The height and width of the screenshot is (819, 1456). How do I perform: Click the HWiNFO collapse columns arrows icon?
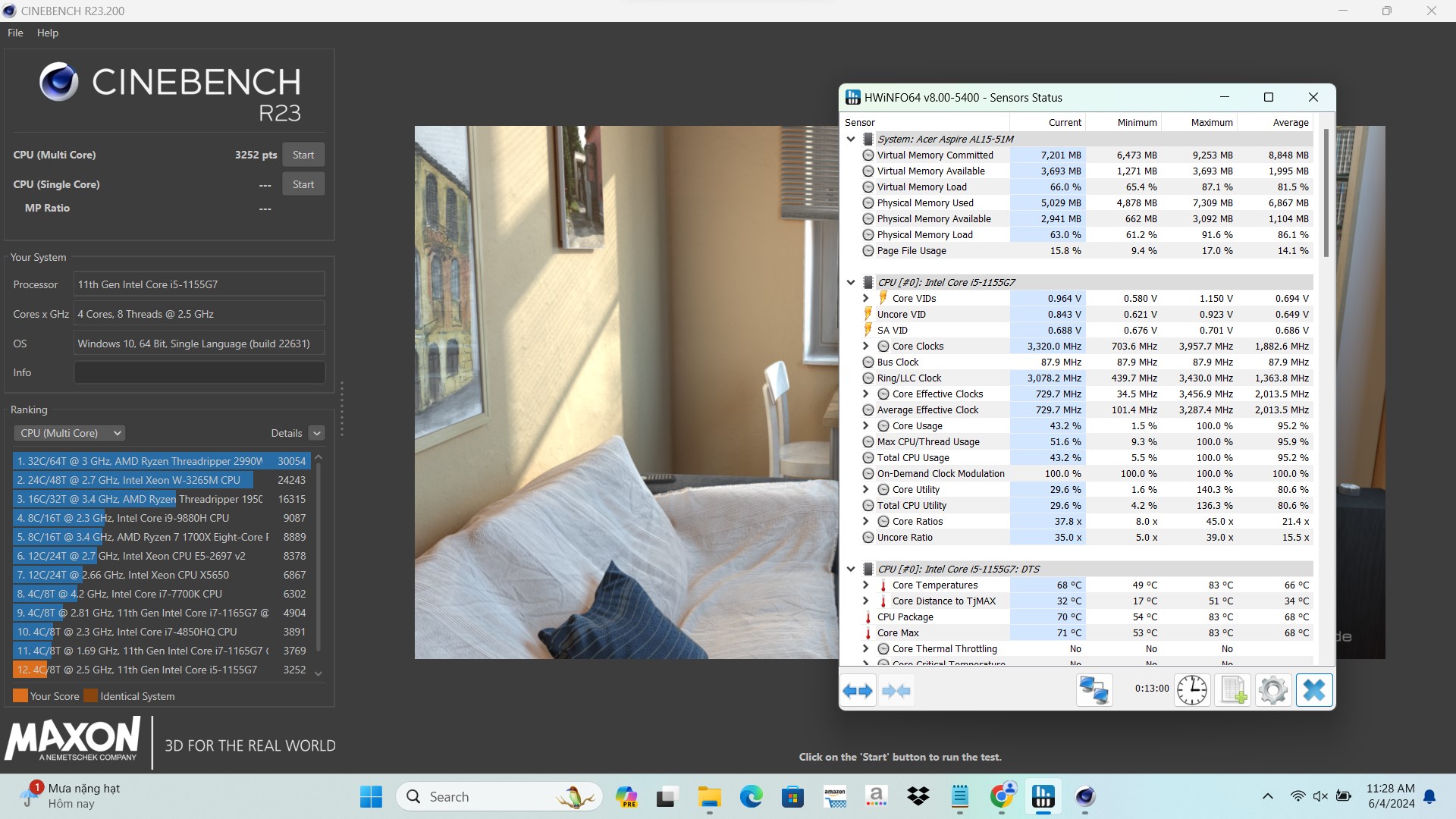pyautogui.click(x=896, y=691)
